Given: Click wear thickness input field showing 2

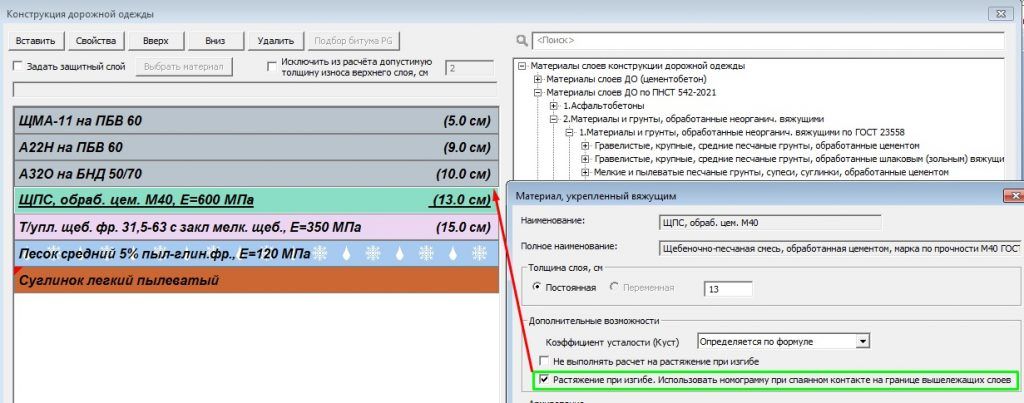Looking at the screenshot, I should pos(469,69).
